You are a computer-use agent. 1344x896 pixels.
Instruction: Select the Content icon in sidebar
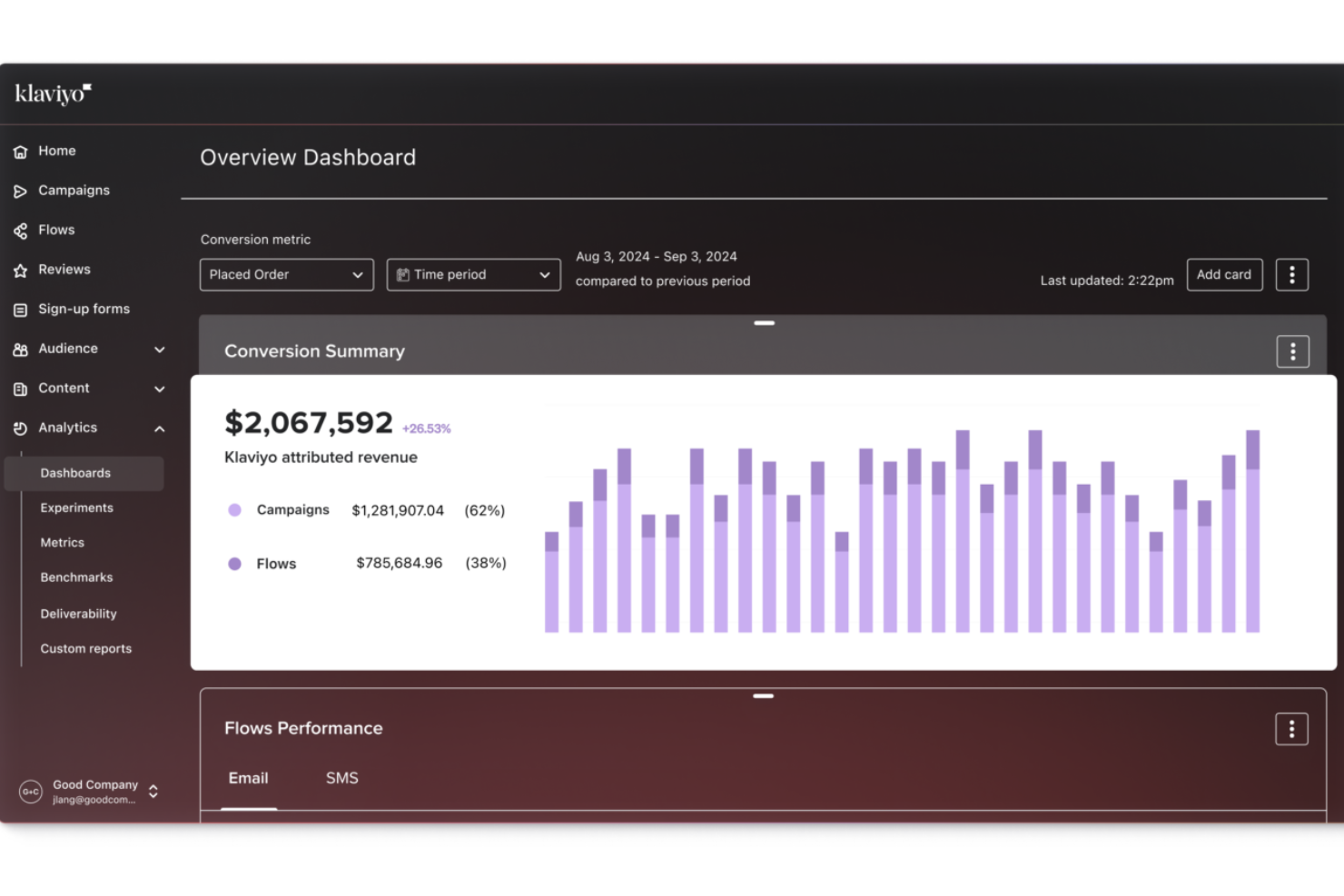coord(21,388)
